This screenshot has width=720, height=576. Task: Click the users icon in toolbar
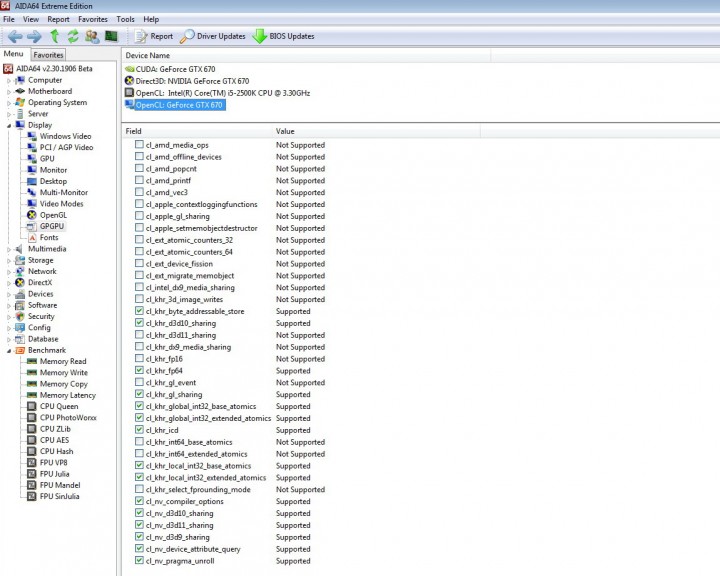coord(92,36)
